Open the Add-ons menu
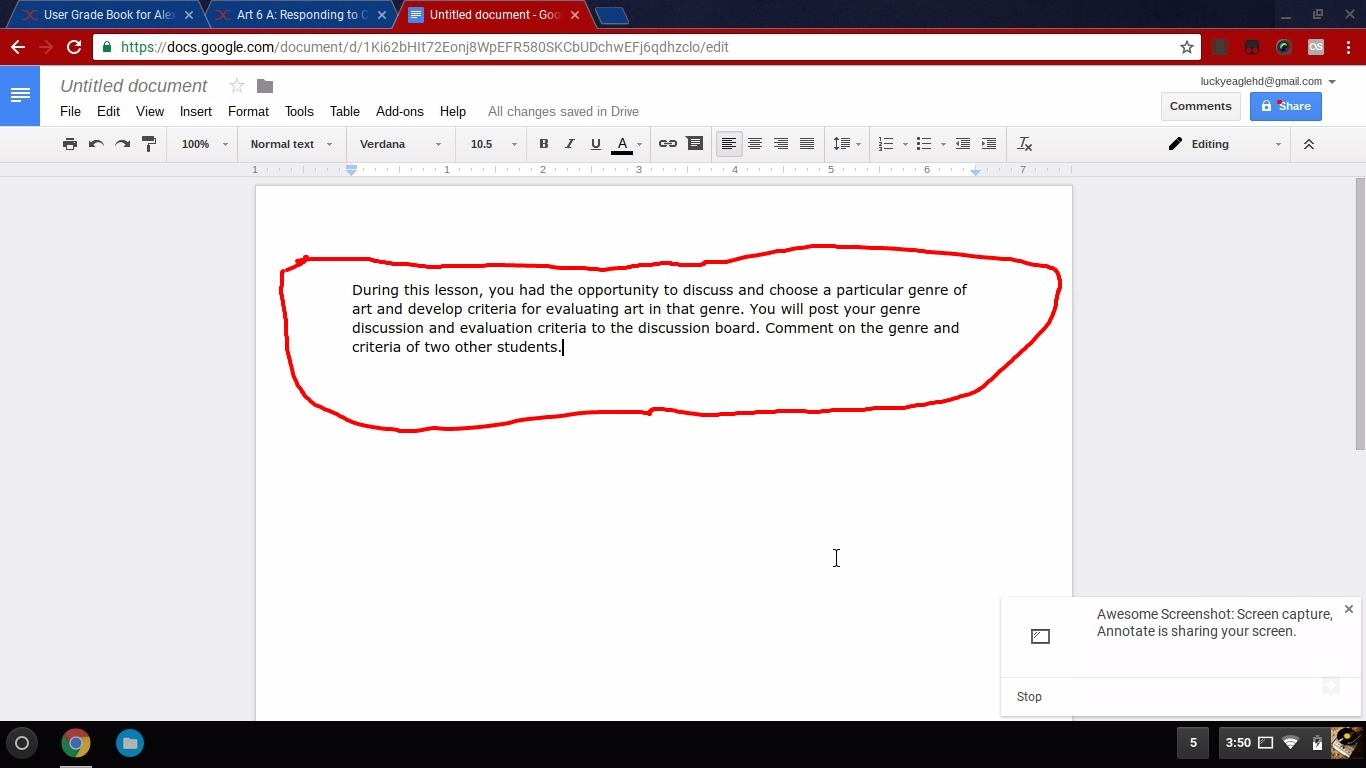This screenshot has width=1366, height=768. 399,111
